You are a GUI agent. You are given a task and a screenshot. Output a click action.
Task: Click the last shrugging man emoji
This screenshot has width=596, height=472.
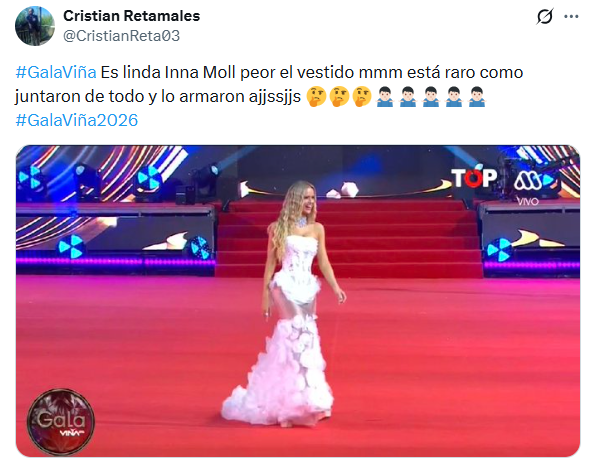click(477, 97)
